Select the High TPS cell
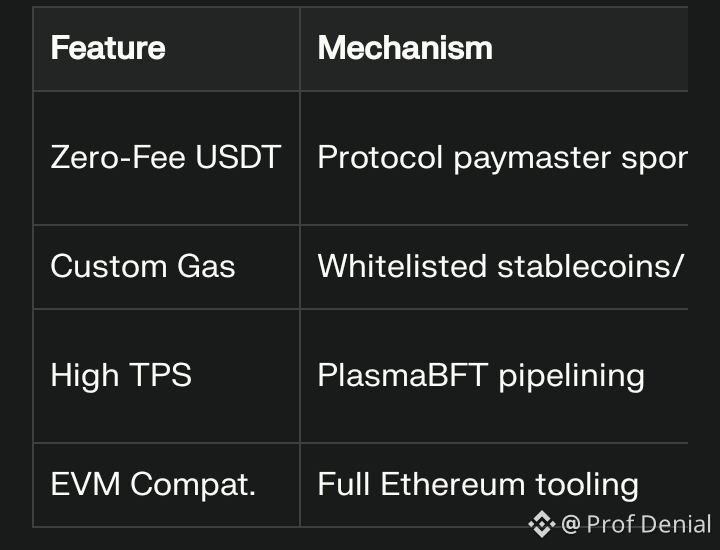The width and height of the screenshot is (720, 550). coord(167,376)
